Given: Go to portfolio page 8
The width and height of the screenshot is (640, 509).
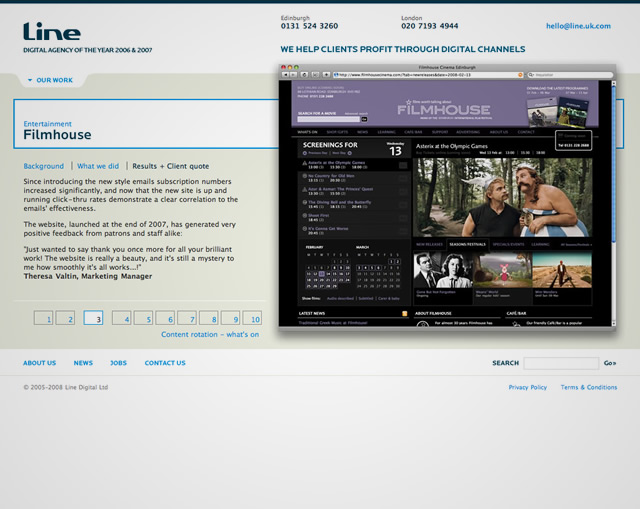Looking at the screenshot, I should [209, 318].
